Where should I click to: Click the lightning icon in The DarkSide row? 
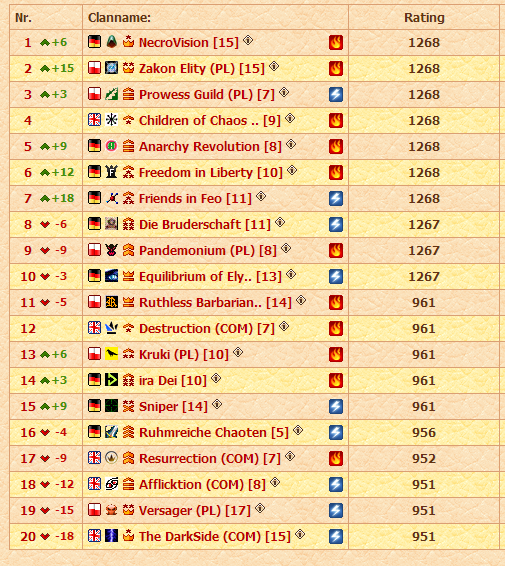pyautogui.click(x=336, y=536)
